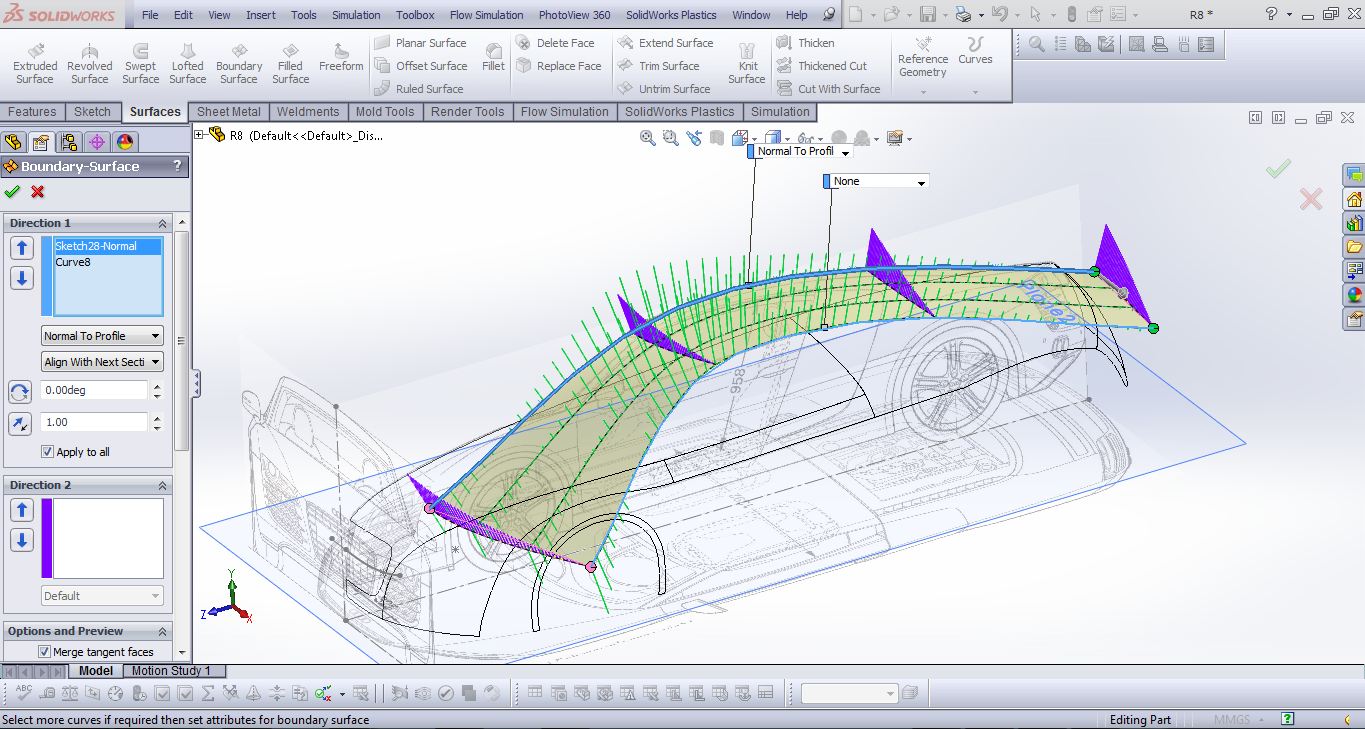1365x729 pixels.
Task: Select the Swept Surface tool
Action: tap(140, 63)
